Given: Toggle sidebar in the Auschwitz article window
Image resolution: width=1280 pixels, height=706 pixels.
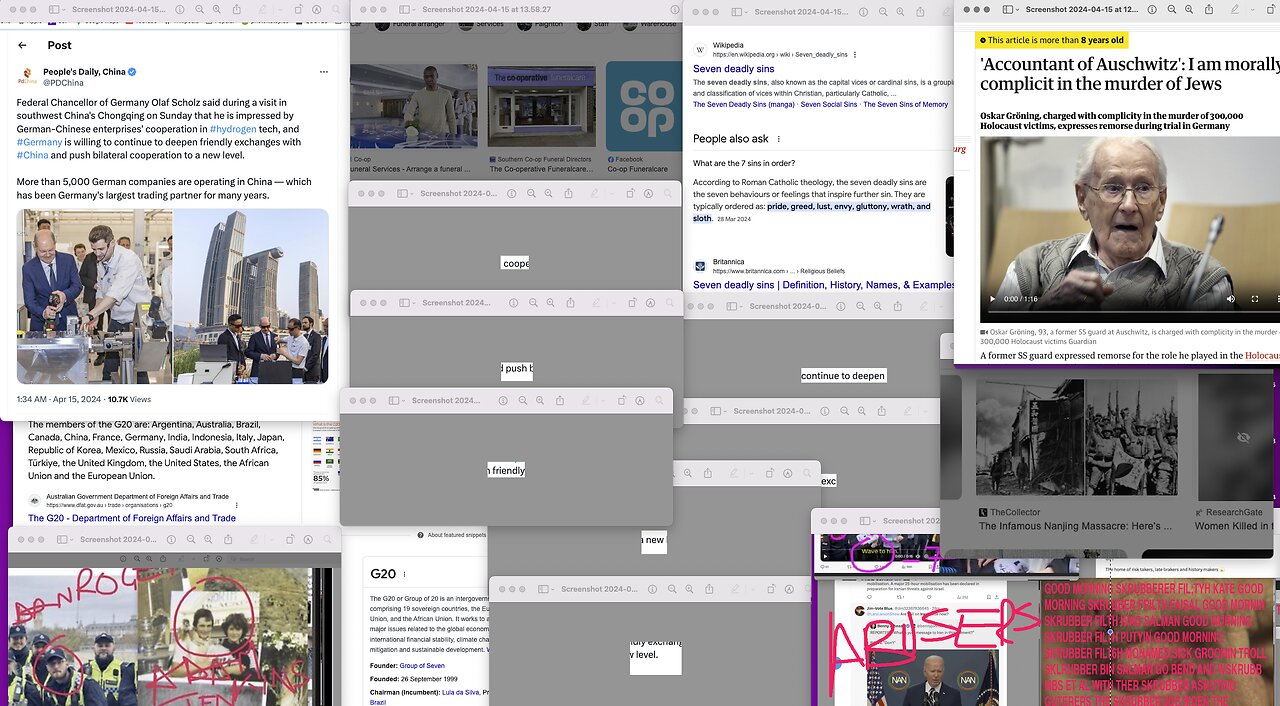Looking at the screenshot, I should [x=1007, y=10].
